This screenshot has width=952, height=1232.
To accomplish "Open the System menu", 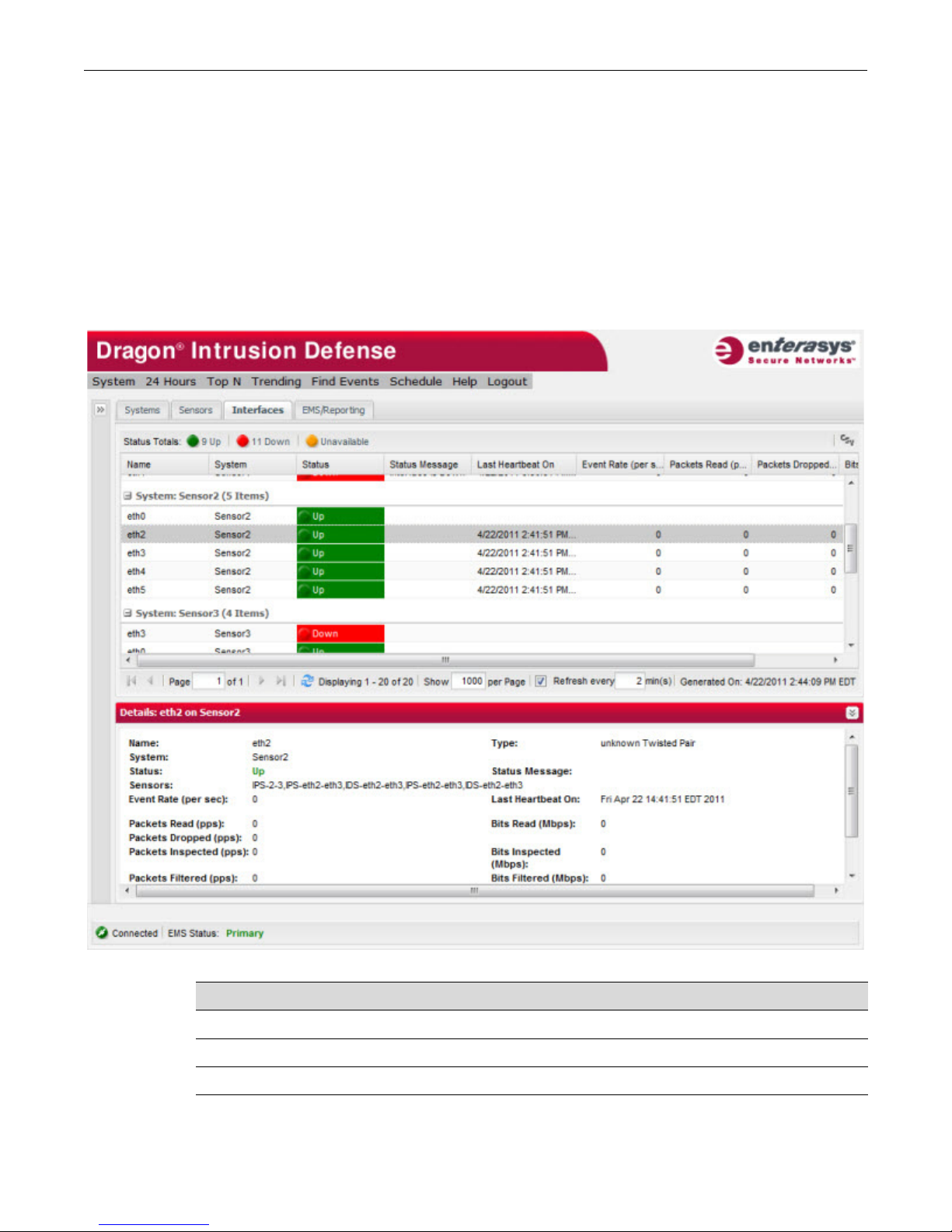I will (113, 382).
